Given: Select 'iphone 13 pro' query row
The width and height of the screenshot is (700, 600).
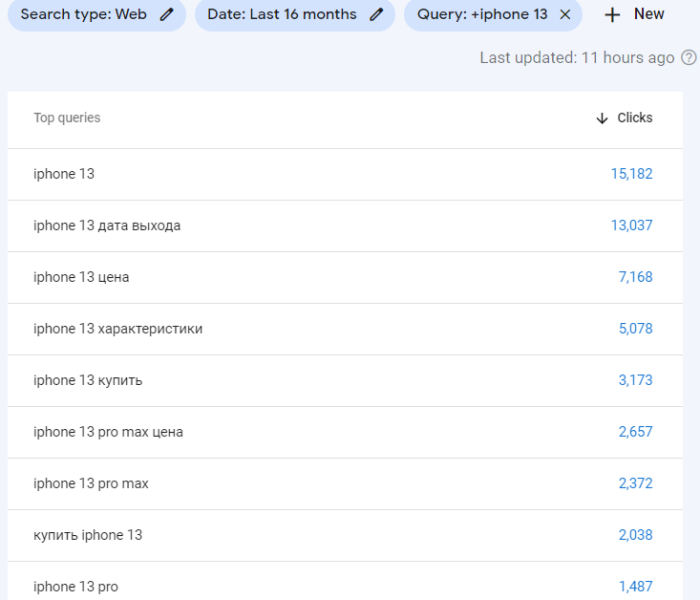Looking at the screenshot, I should (x=345, y=581).
